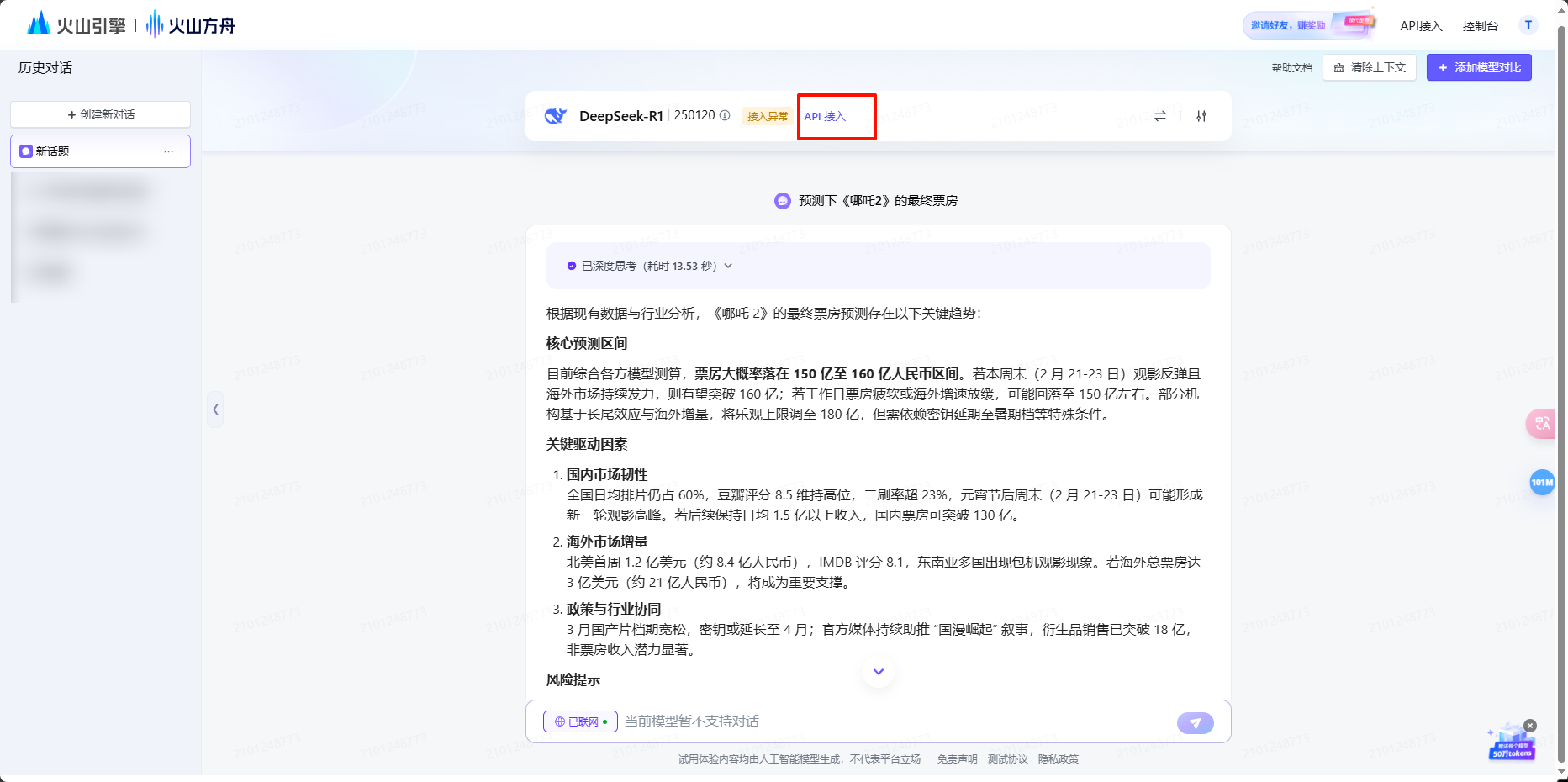Click the user question avatar icon
The width and height of the screenshot is (1568, 782).
click(783, 201)
